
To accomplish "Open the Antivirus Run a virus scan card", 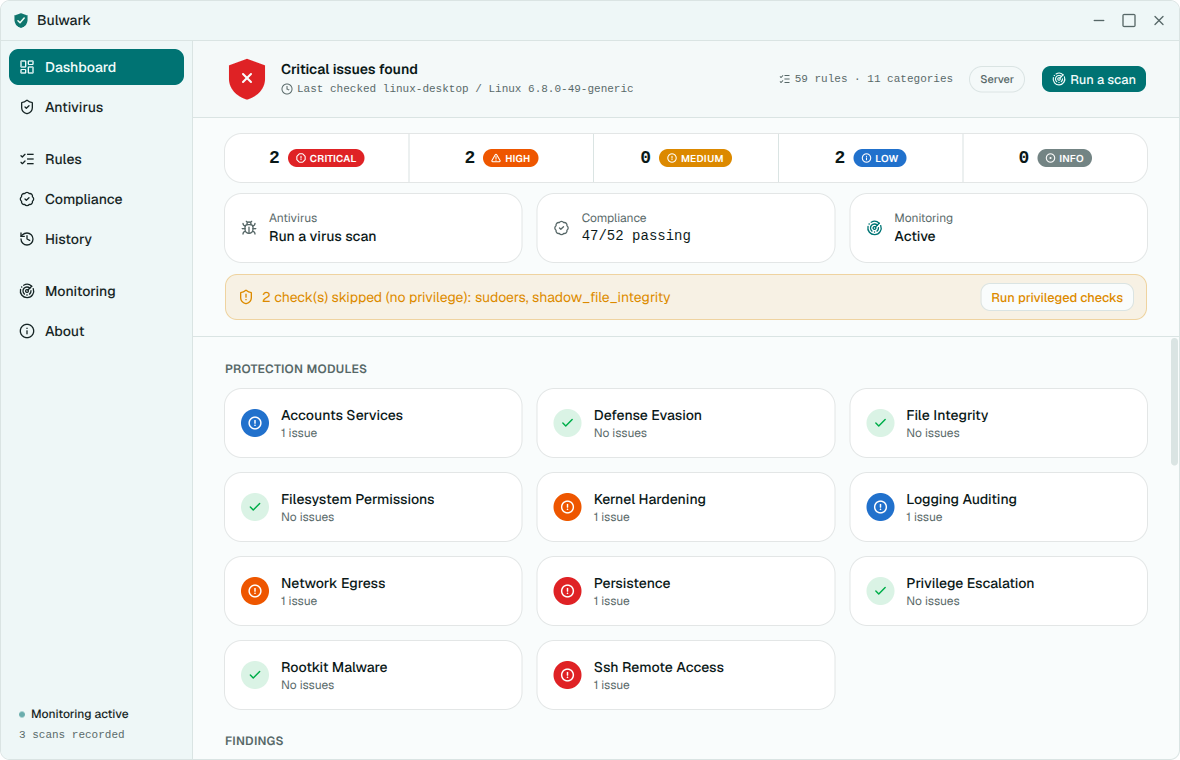I will [373, 228].
